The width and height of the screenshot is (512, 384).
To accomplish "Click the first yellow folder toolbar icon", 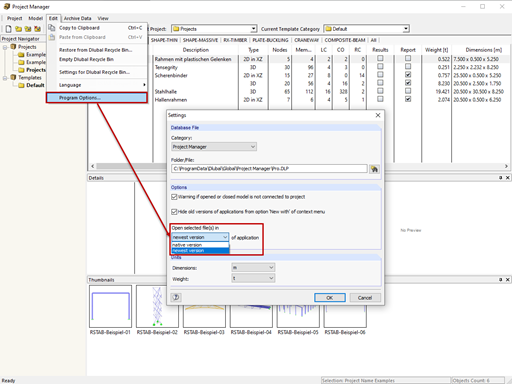I will [18, 29].
